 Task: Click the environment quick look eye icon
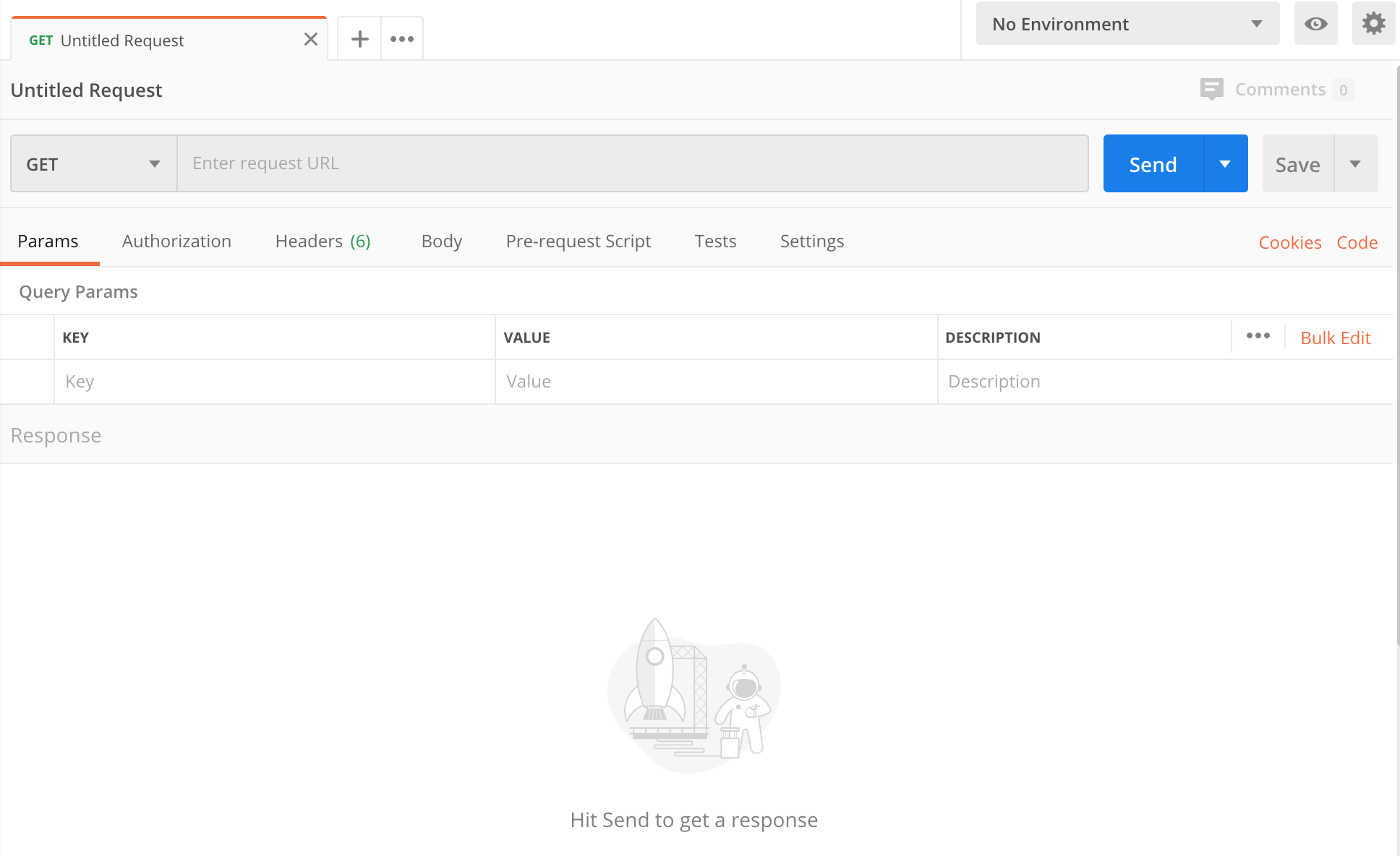[1315, 24]
